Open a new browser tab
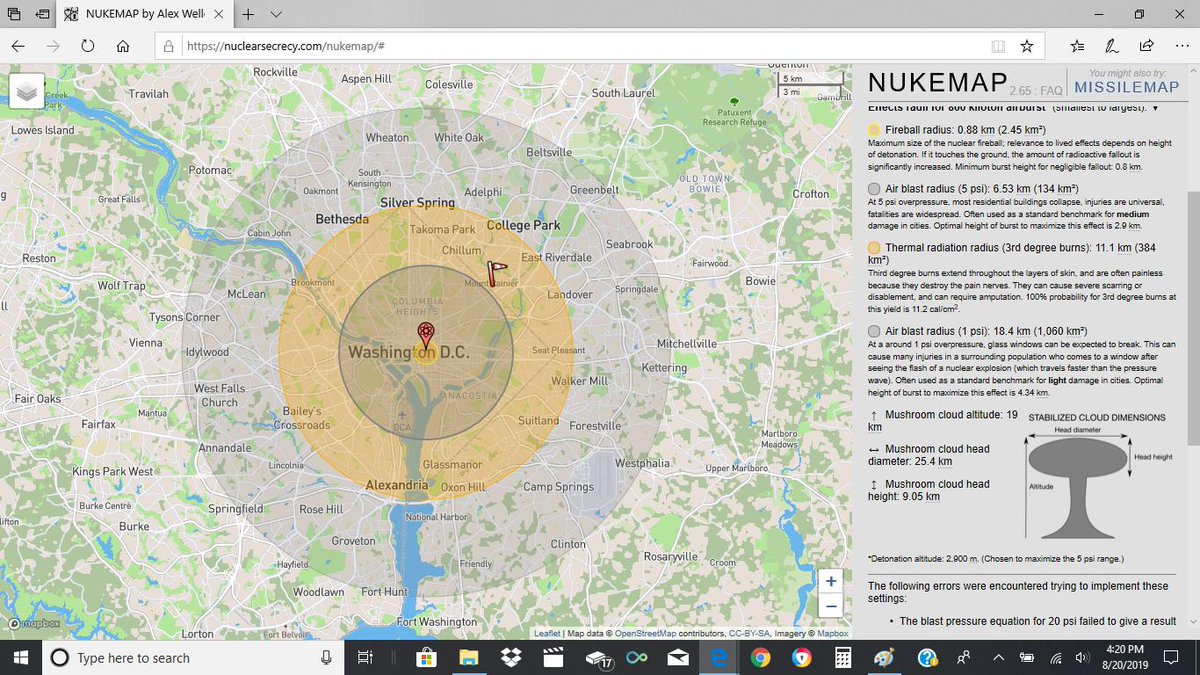 pos(248,15)
